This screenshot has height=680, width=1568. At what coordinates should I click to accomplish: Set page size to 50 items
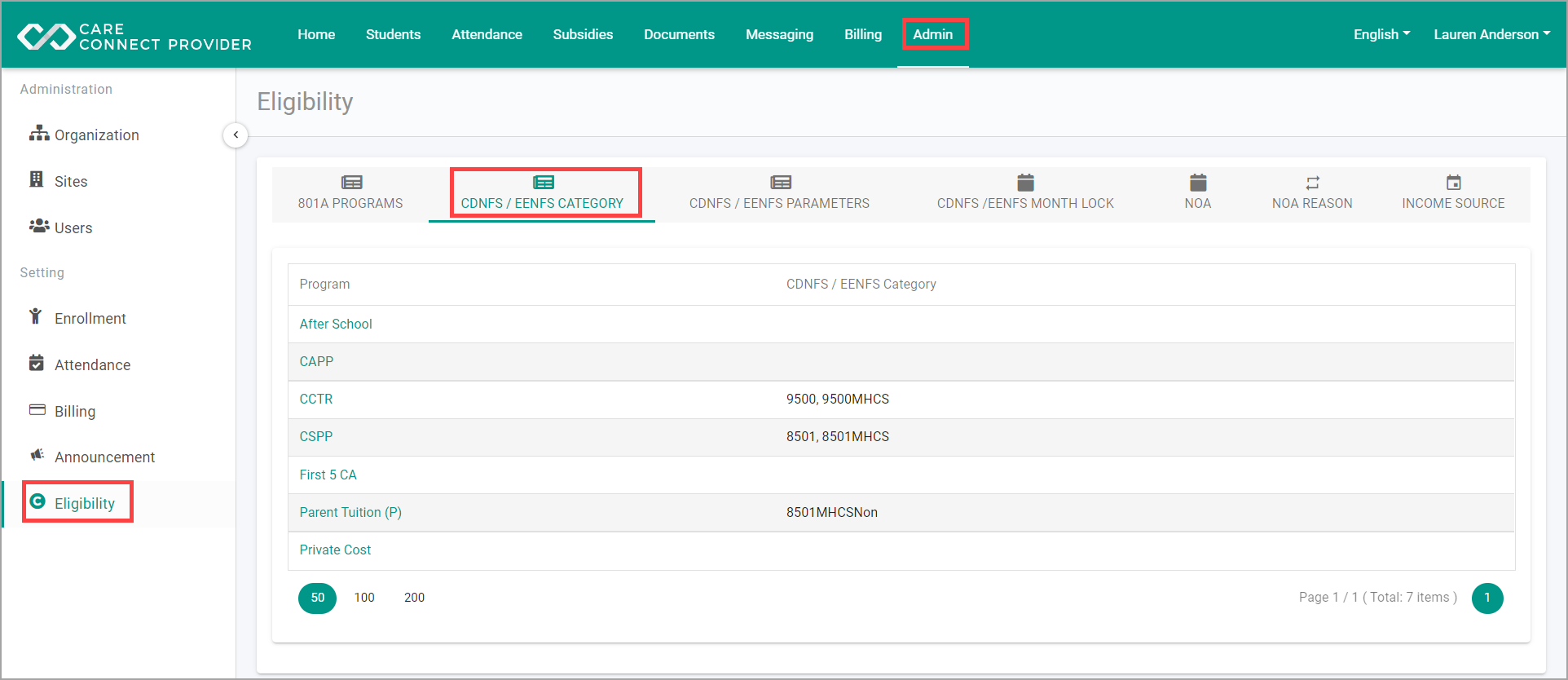coord(317,598)
